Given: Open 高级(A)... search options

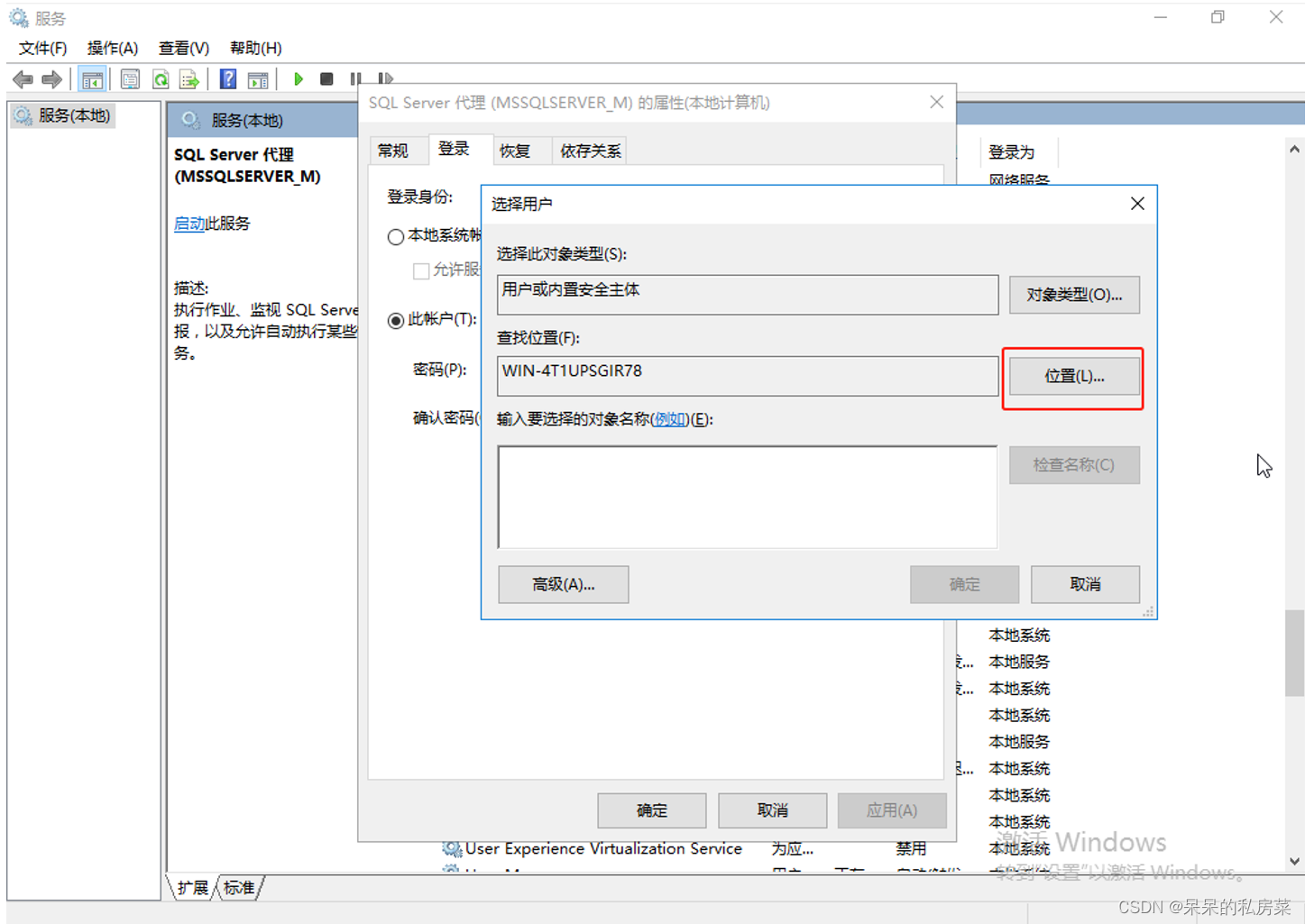Looking at the screenshot, I should coord(564,584).
